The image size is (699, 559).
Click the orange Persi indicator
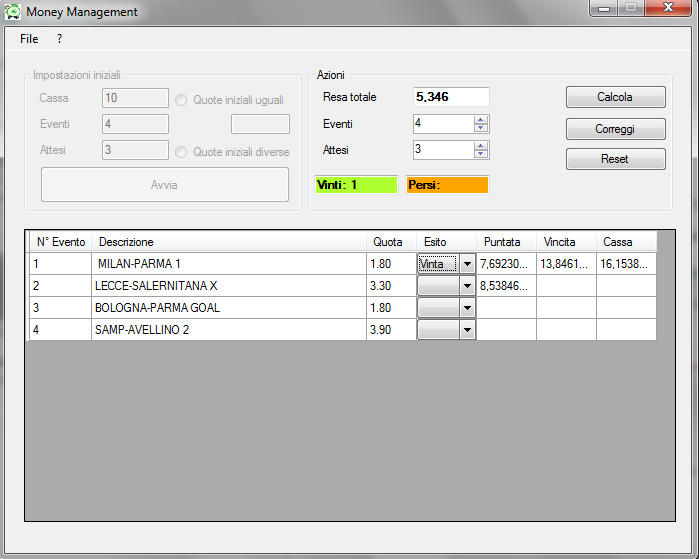(x=447, y=185)
